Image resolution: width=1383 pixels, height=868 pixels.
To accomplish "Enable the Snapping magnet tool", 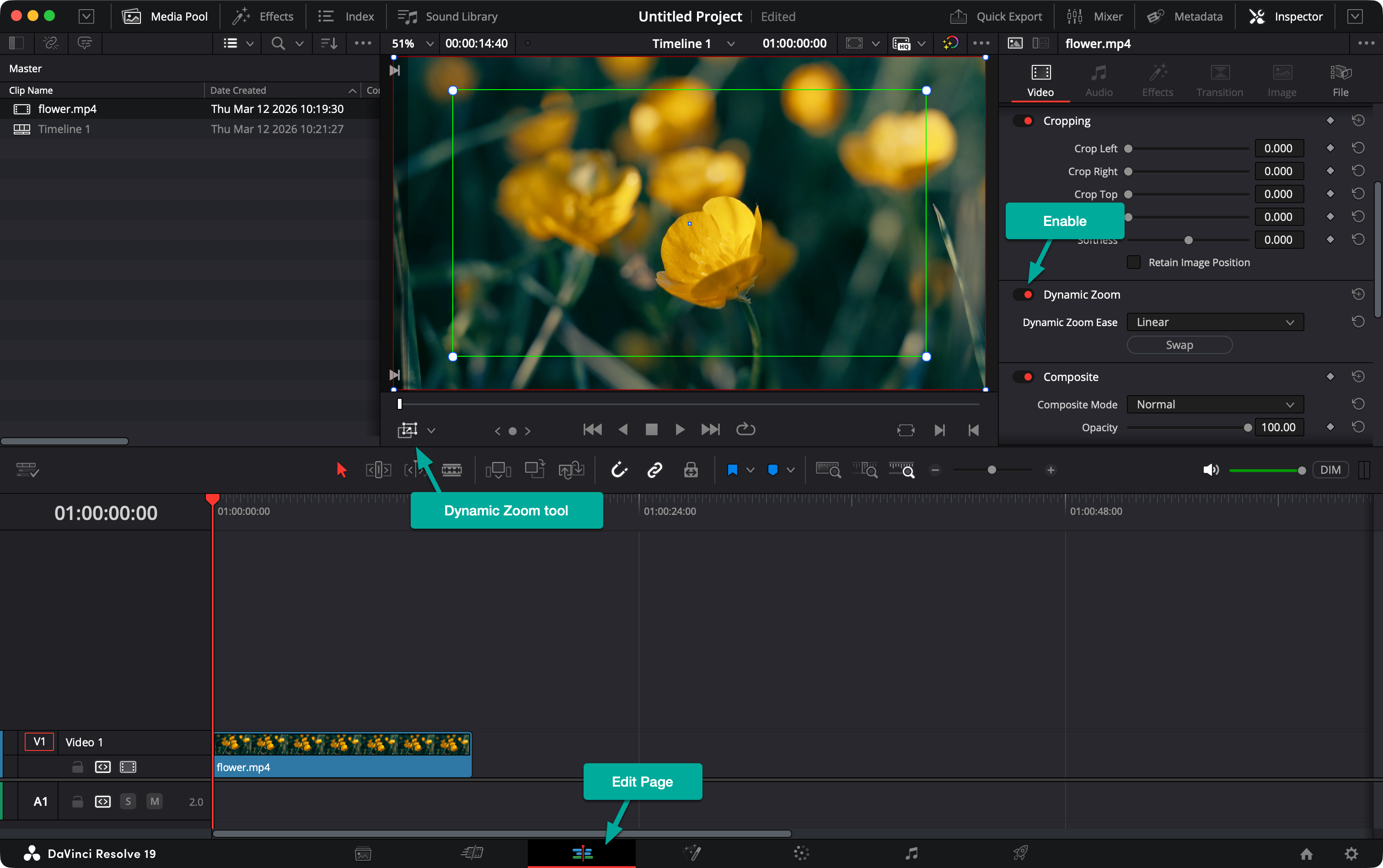I will [x=619, y=470].
